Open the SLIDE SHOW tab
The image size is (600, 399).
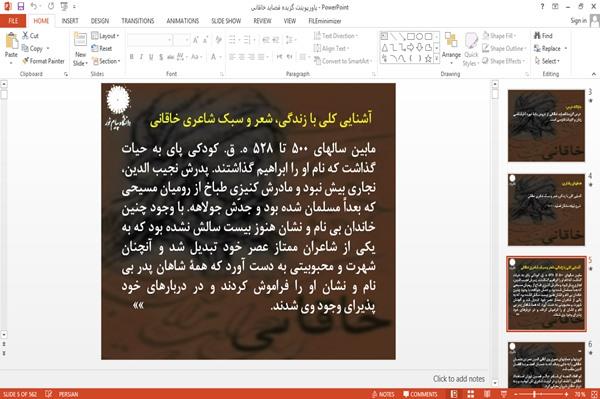tap(226, 21)
